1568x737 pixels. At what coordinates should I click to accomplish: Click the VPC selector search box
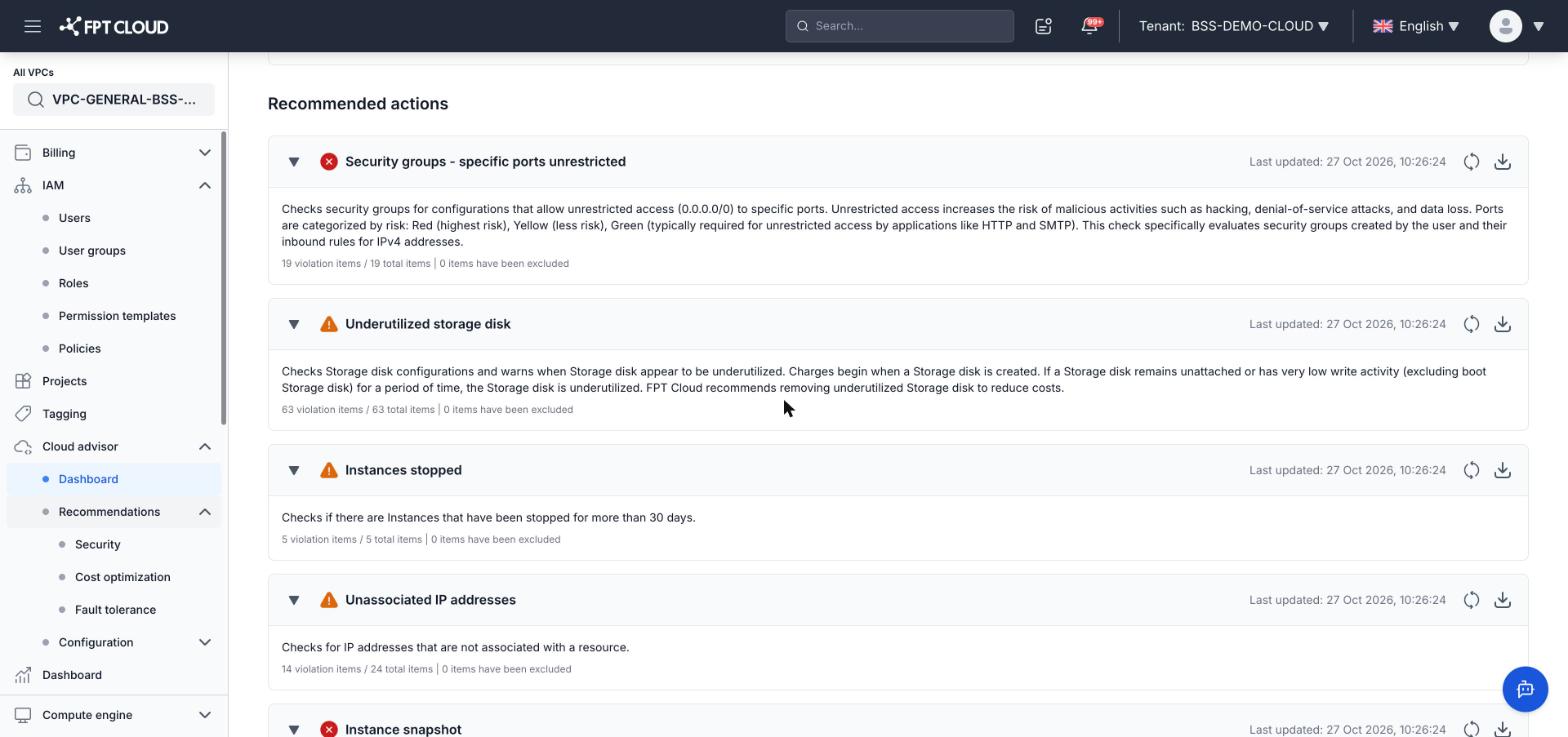pos(113,99)
